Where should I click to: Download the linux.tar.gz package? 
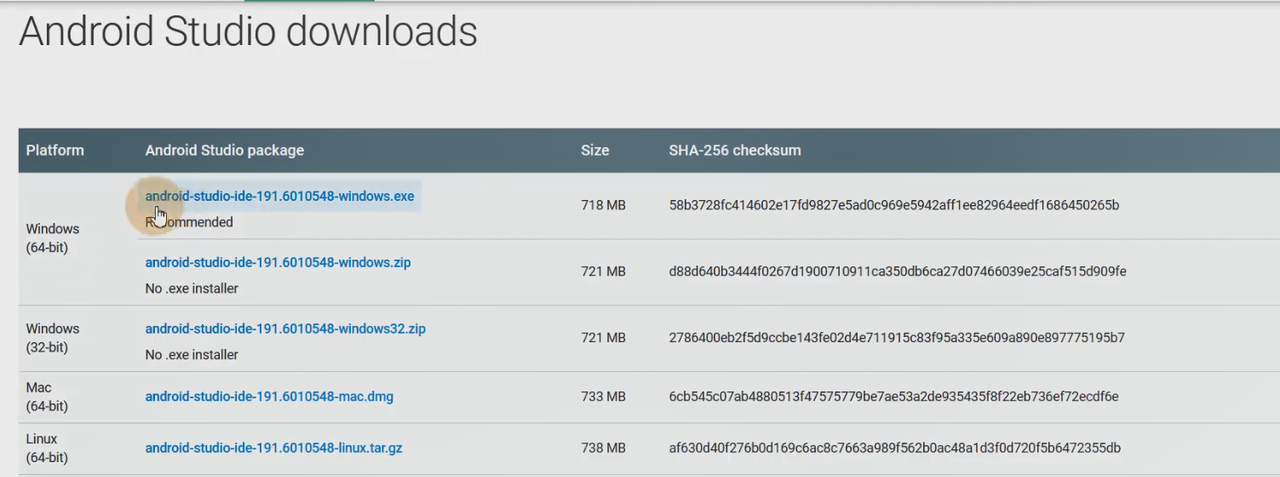pos(273,448)
